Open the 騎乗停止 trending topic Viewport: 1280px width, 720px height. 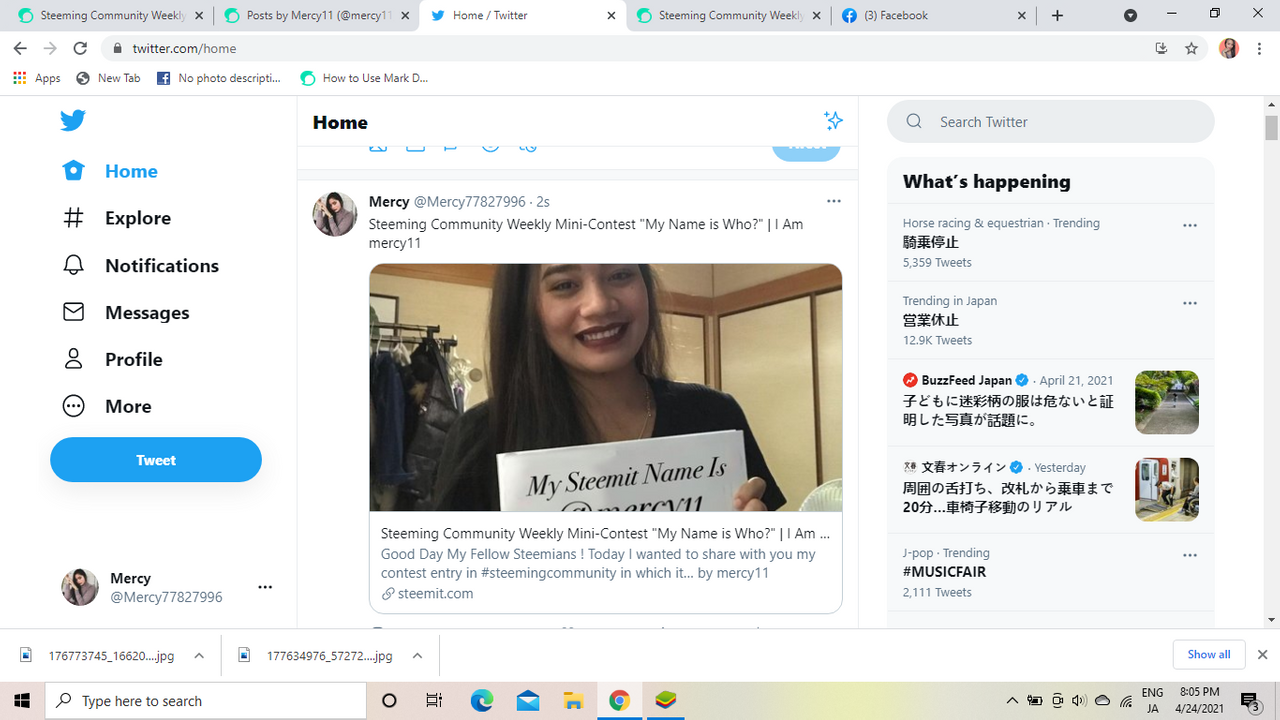click(931, 242)
